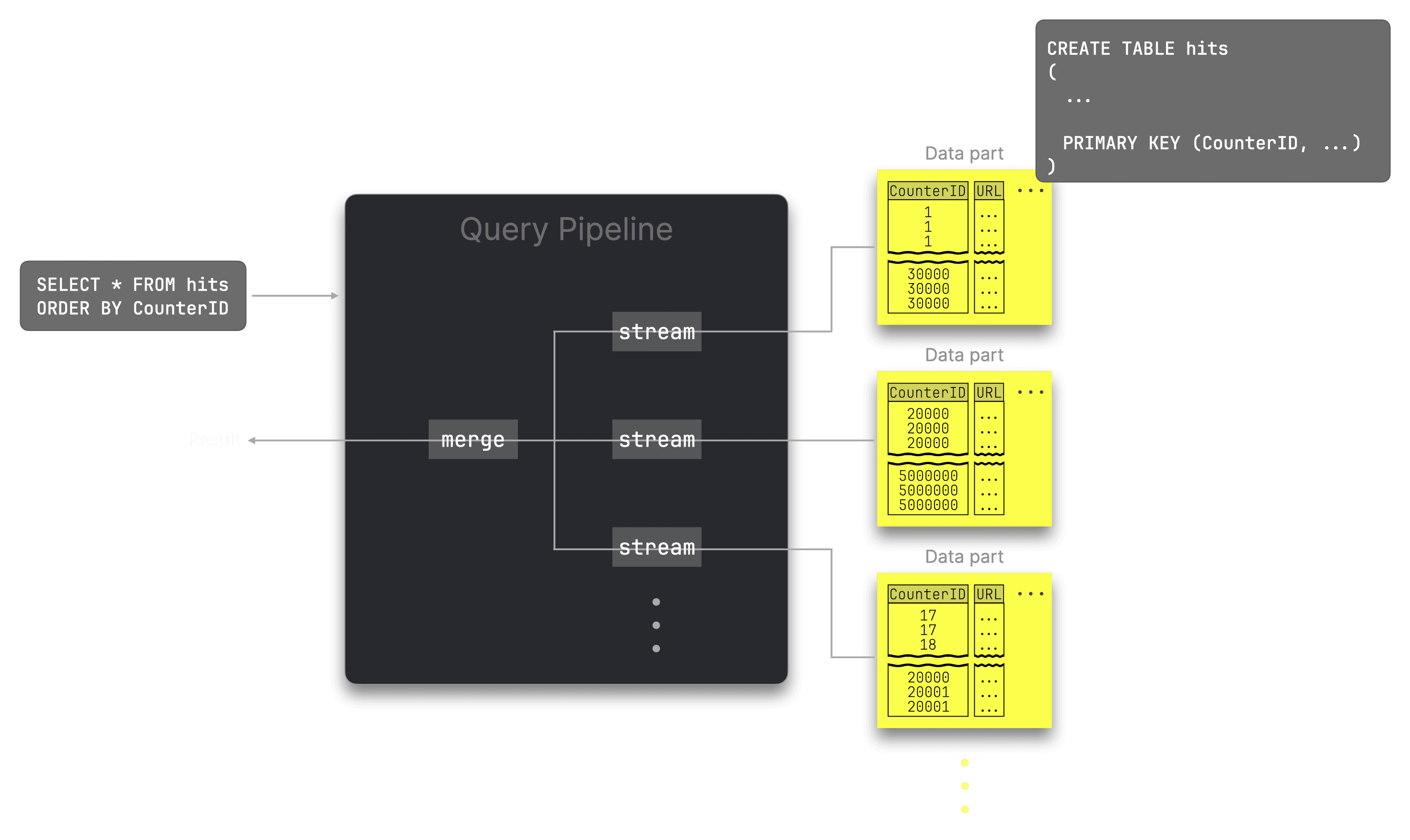Click gray vertical ellipsis below streams

pos(656,625)
